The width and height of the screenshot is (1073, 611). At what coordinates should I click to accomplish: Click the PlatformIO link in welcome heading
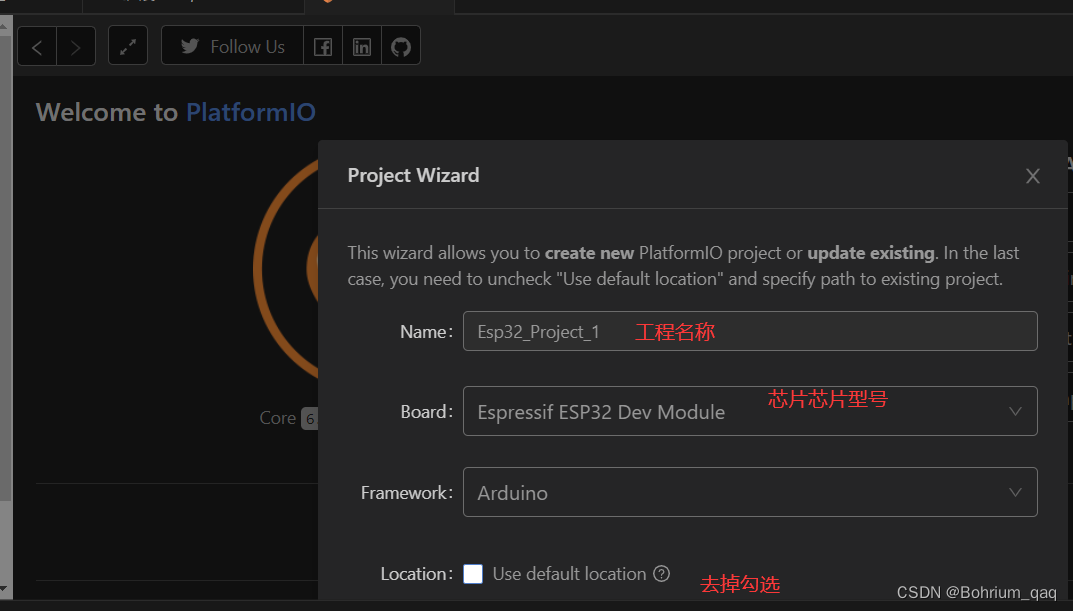coord(250,112)
